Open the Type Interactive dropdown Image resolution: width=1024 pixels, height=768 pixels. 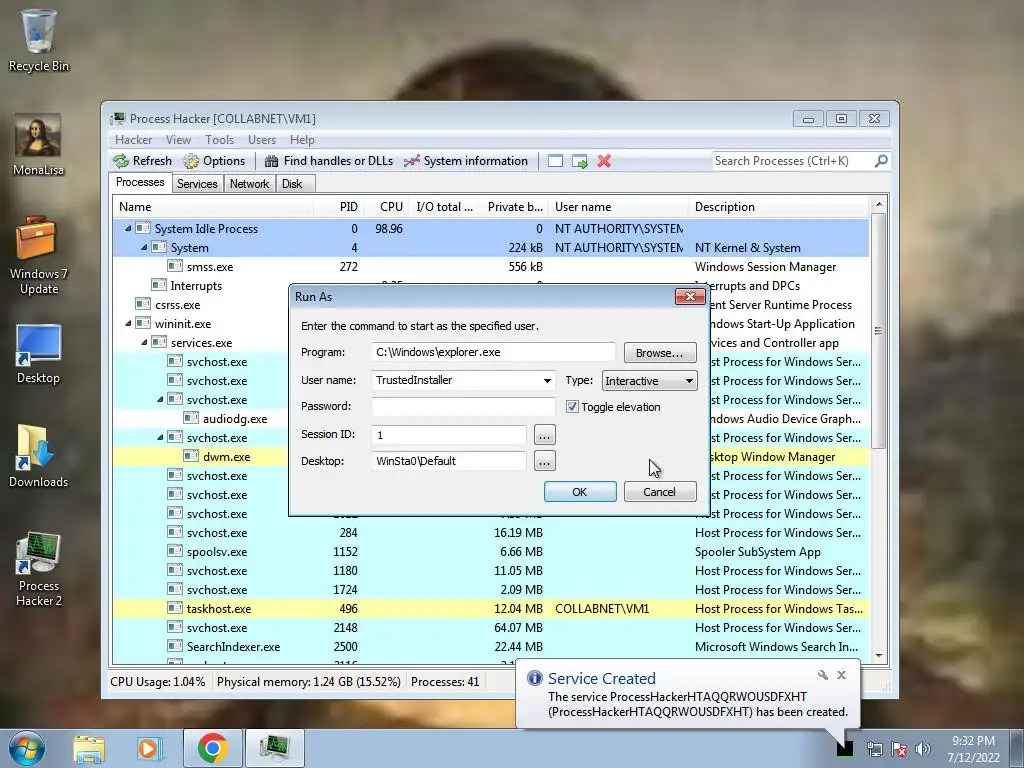[649, 381]
